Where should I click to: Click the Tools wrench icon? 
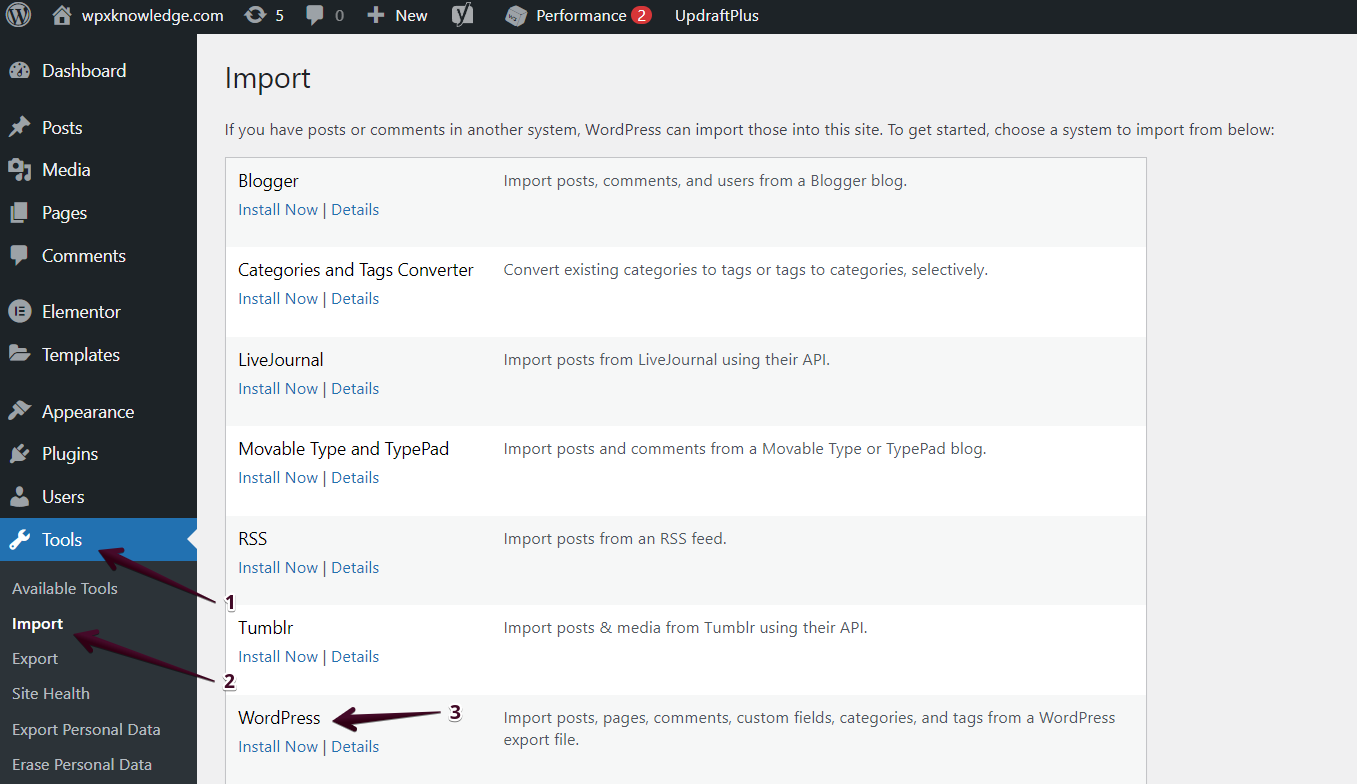point(19,540)
